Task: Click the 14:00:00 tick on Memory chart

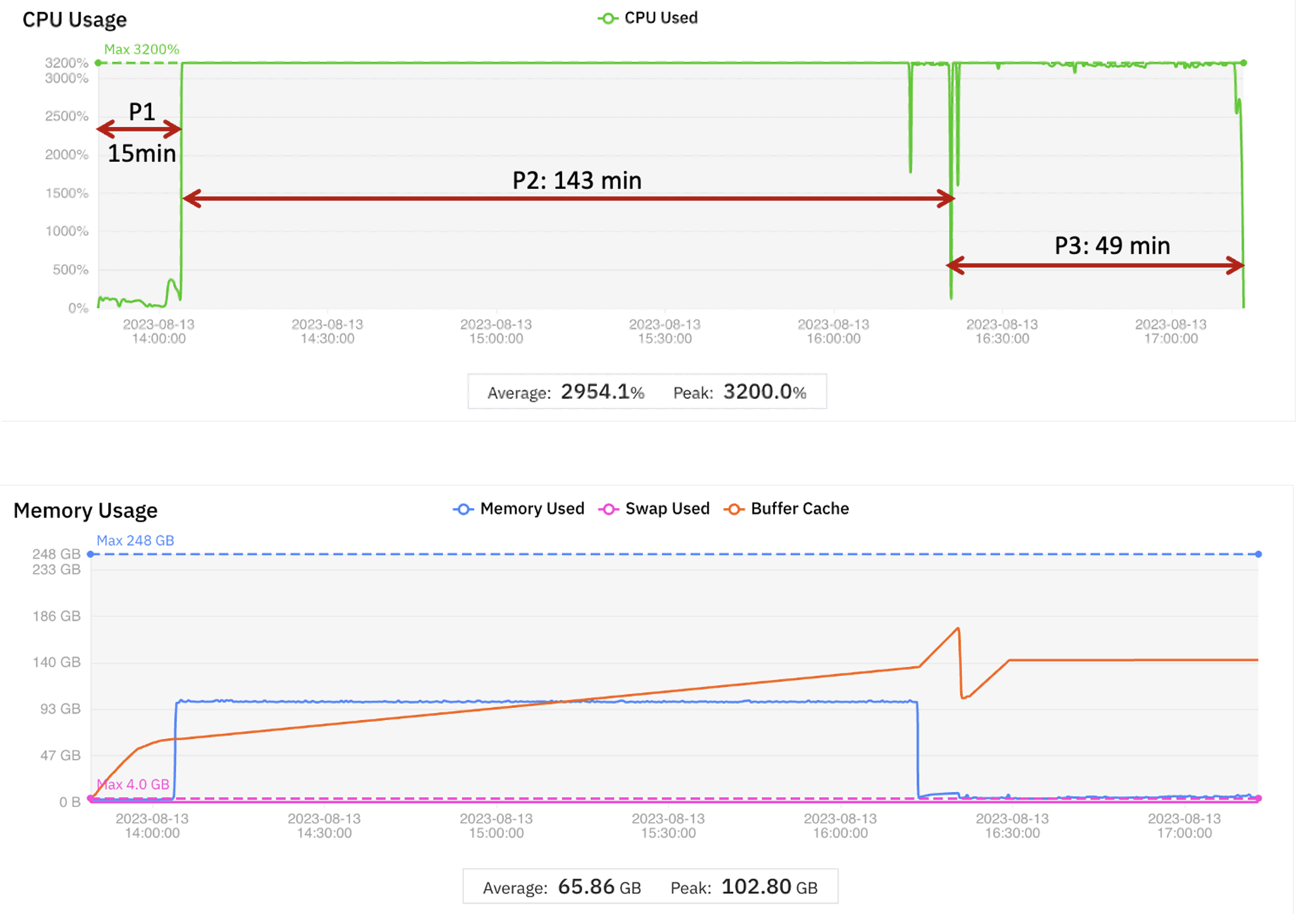Action: (152, 826)
